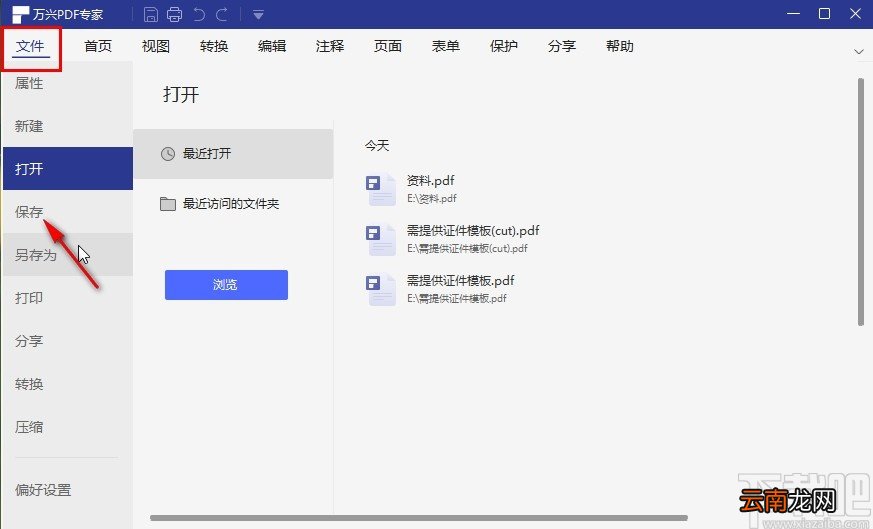Choose 转换 in the file sidebar
Image resolution: width=873 pixels, height=529 pixels.
click(68, 384)
